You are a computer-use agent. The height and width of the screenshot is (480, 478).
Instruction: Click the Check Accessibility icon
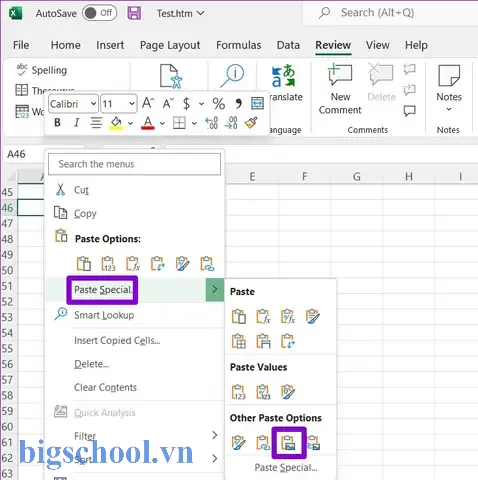(171, 76)
